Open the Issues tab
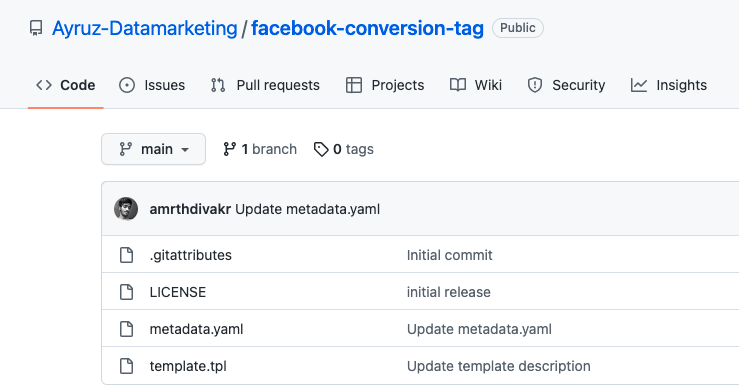 [x=152, y=85]
